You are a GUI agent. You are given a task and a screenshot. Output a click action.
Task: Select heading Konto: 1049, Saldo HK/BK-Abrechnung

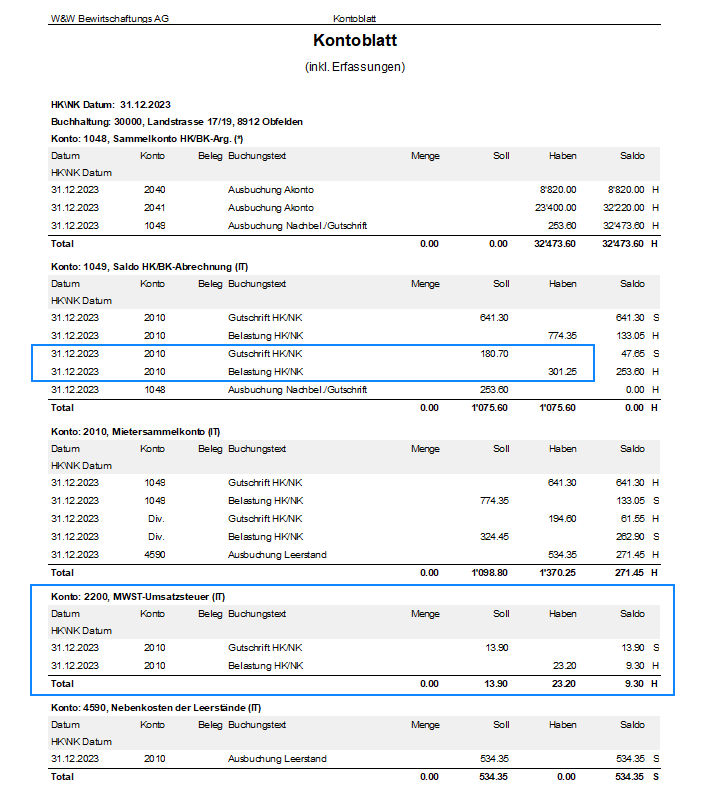click(x=149, y=267)
